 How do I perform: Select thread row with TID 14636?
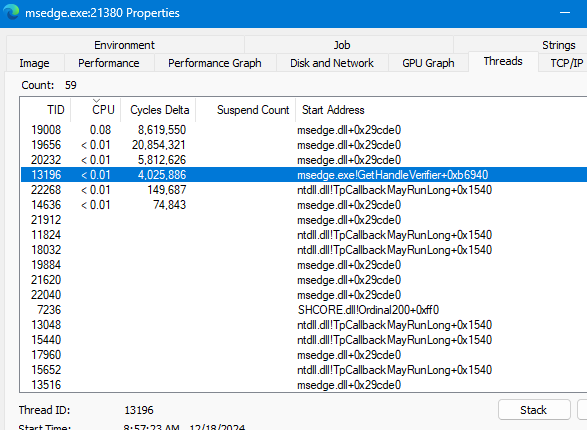(304, 204)
